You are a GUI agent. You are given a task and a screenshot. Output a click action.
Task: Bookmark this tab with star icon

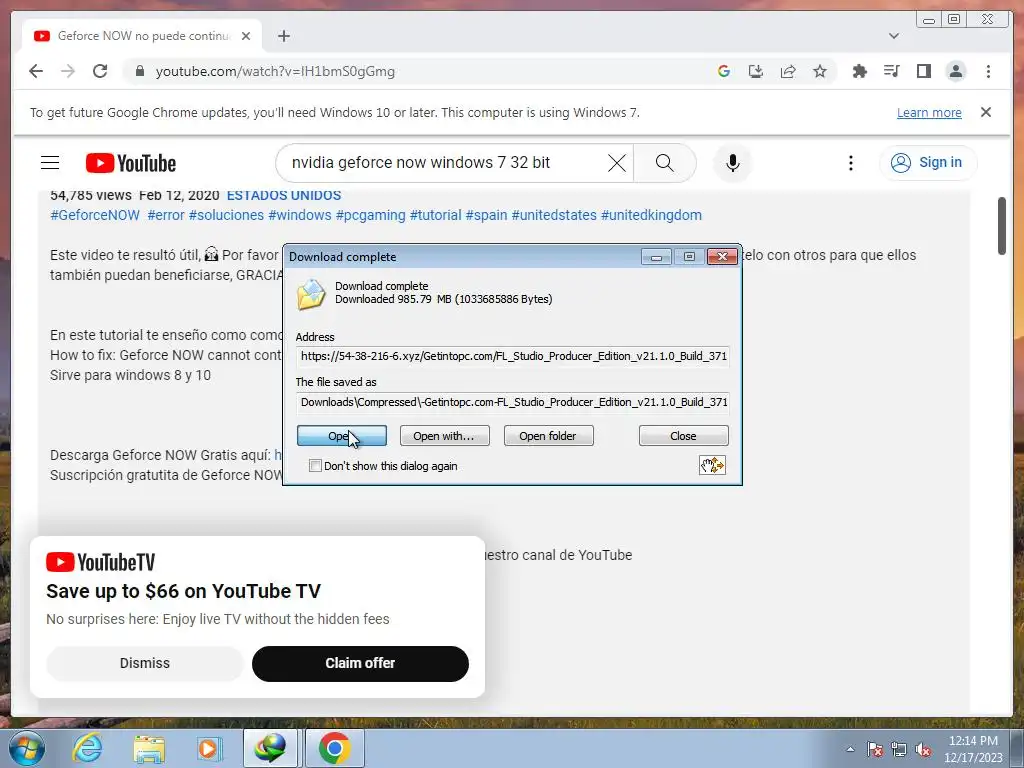820,71
